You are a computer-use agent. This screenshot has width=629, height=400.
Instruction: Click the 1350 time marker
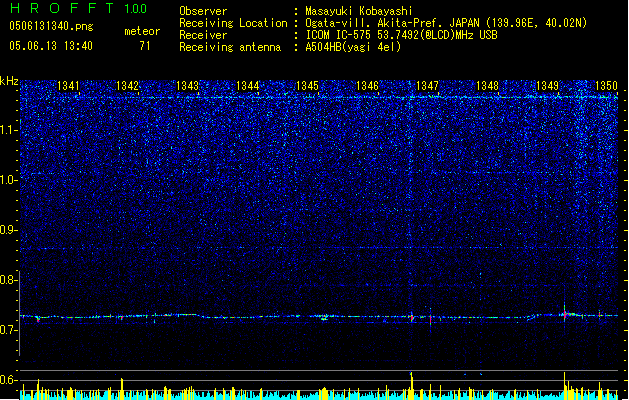606,86
